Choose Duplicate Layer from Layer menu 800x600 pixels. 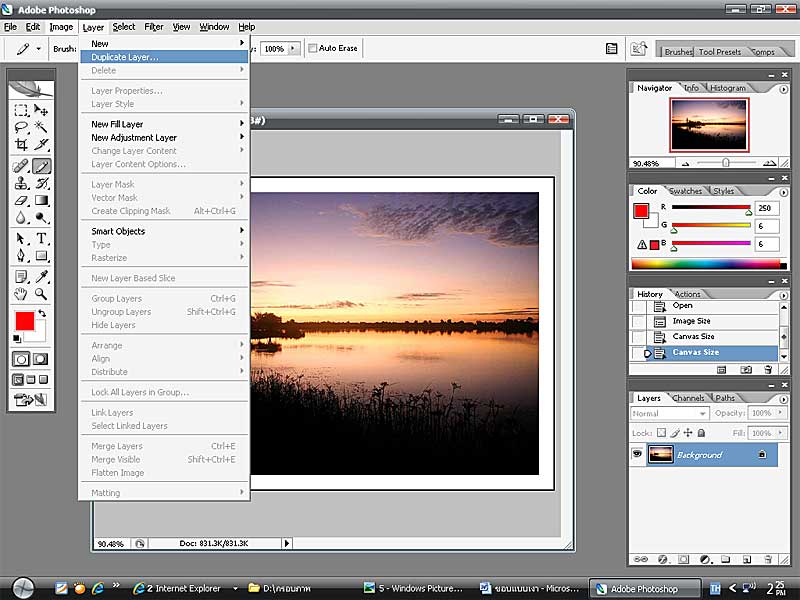pos(164,57)
